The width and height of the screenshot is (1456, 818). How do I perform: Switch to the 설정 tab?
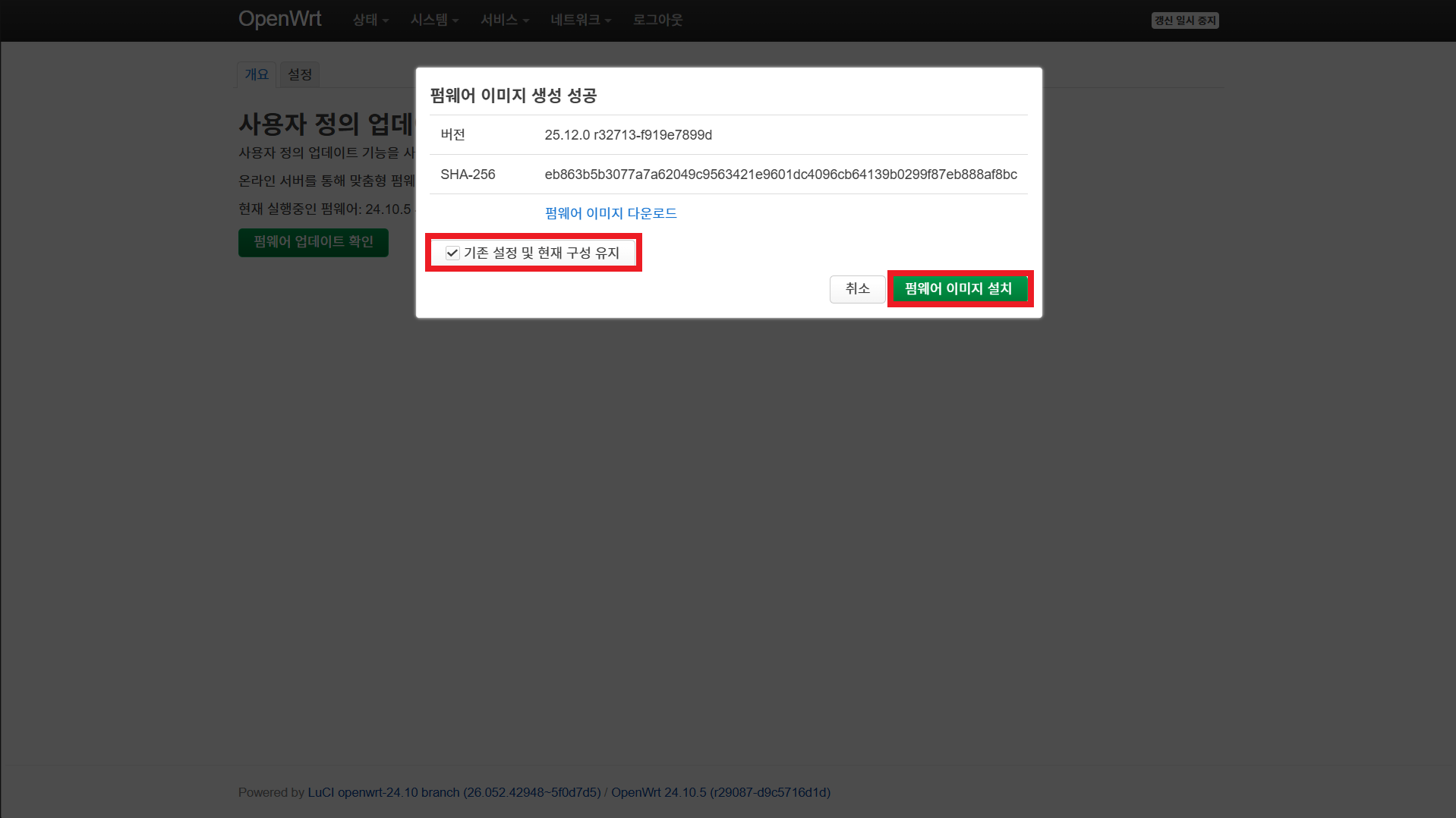300,74
